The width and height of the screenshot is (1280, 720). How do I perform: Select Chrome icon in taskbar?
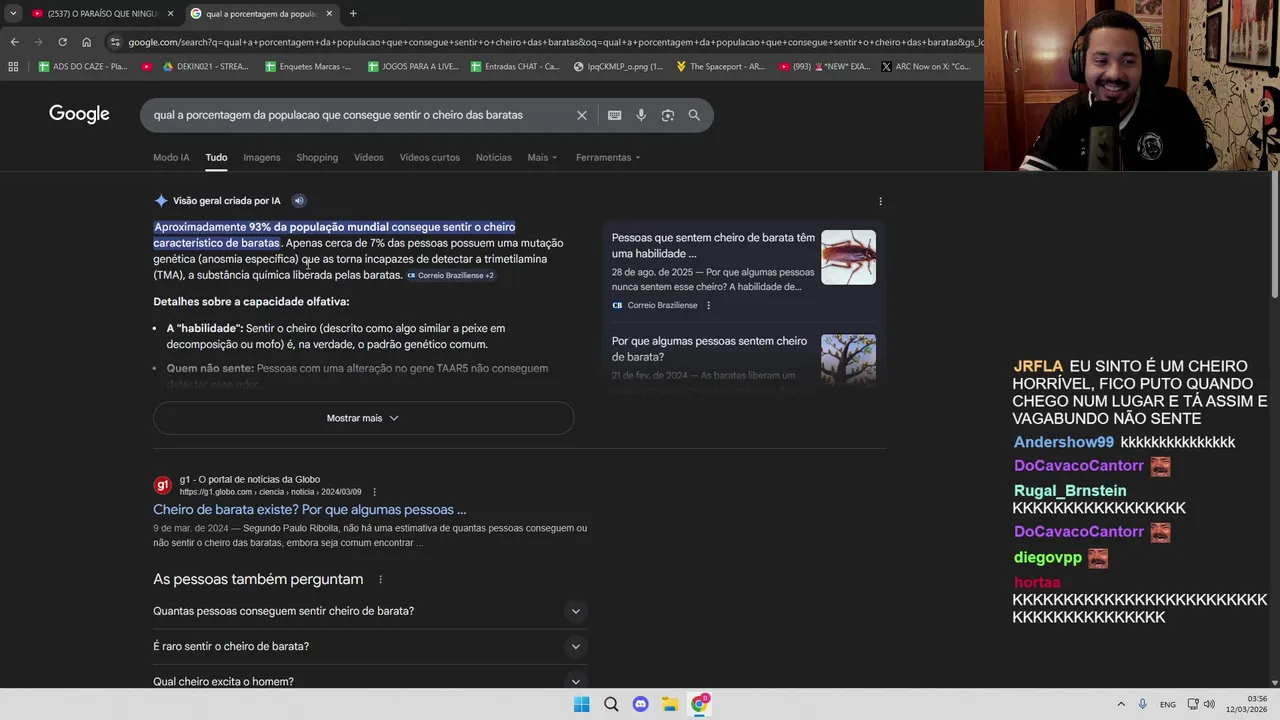point(700,704)
